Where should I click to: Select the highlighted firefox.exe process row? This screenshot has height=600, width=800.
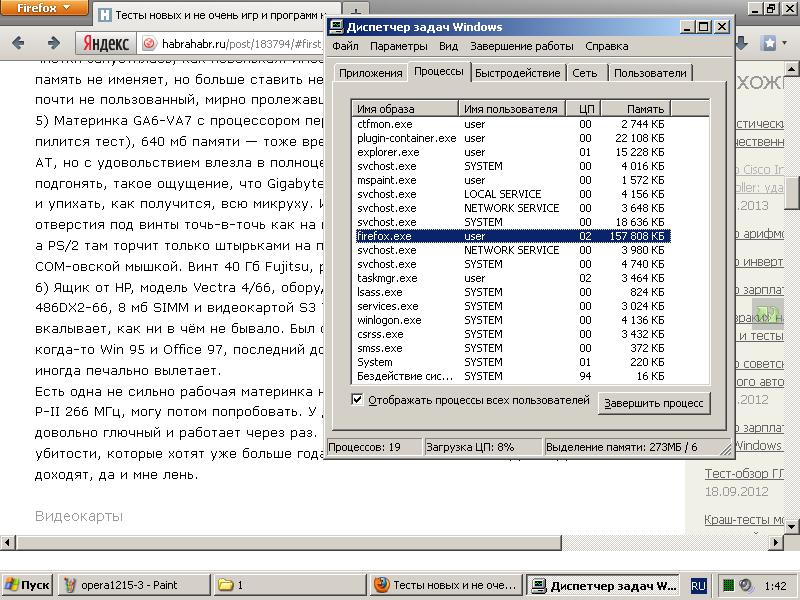(x=512, y=236)
